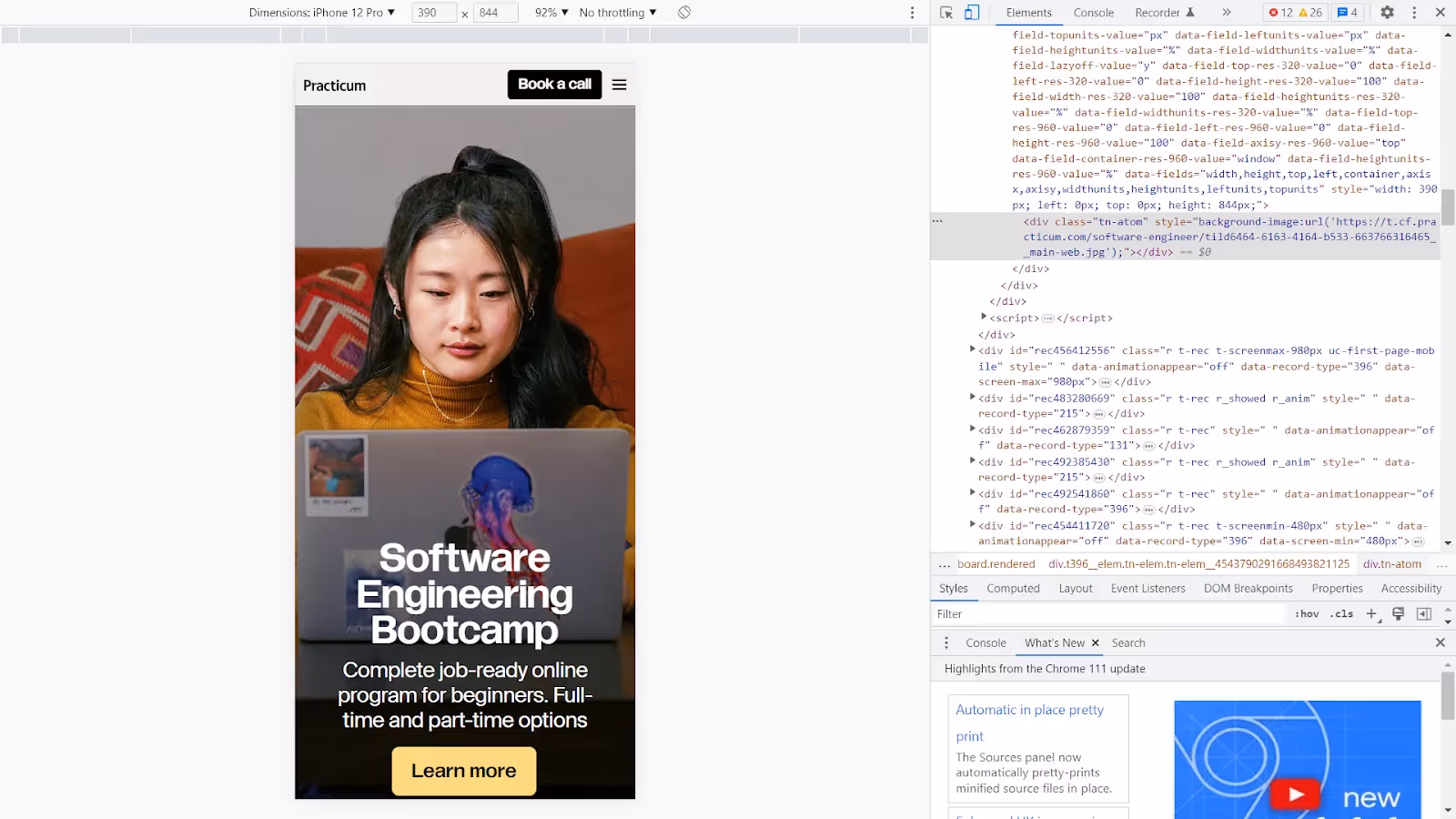Viewport: 1456px width, 819px height.
Task: Focus the Styles Filter input
Action: 1108,614
